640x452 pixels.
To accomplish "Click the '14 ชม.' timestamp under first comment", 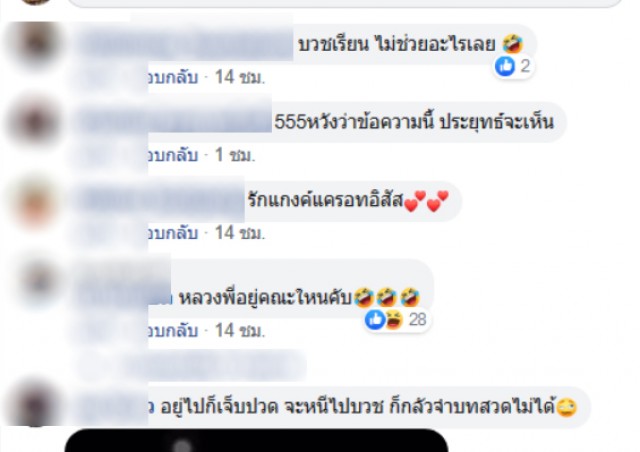I will [240, 77].
